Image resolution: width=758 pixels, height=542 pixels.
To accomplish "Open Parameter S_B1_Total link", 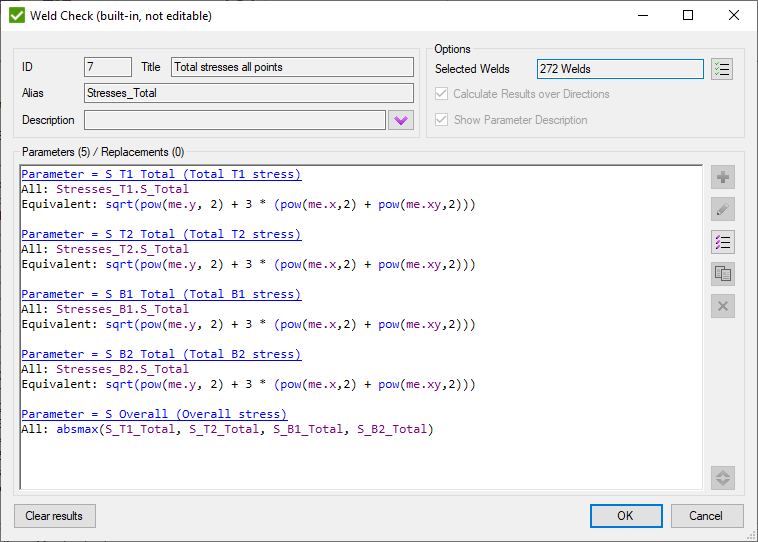I will point(160,294).
